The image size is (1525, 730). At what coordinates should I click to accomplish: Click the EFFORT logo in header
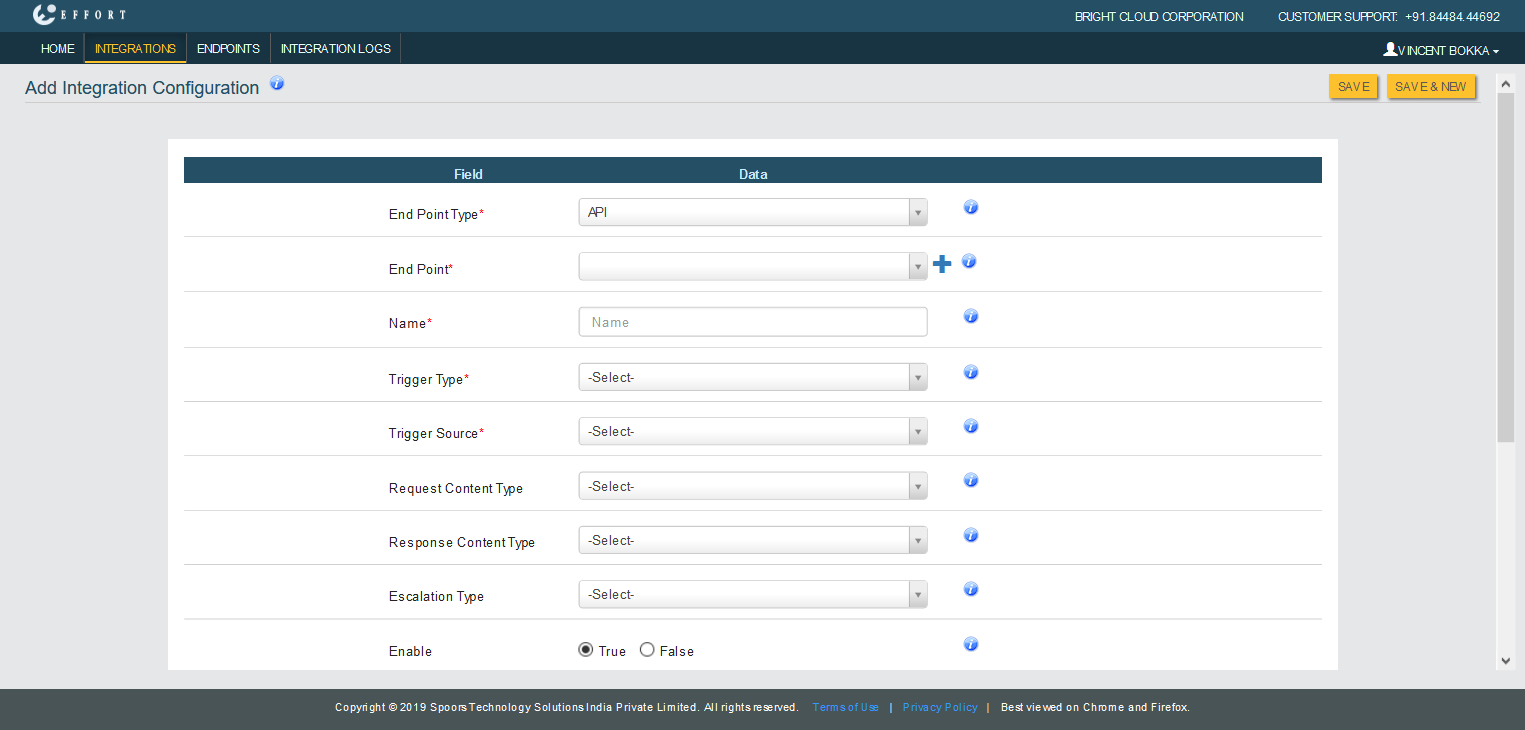tap(79, 15)
